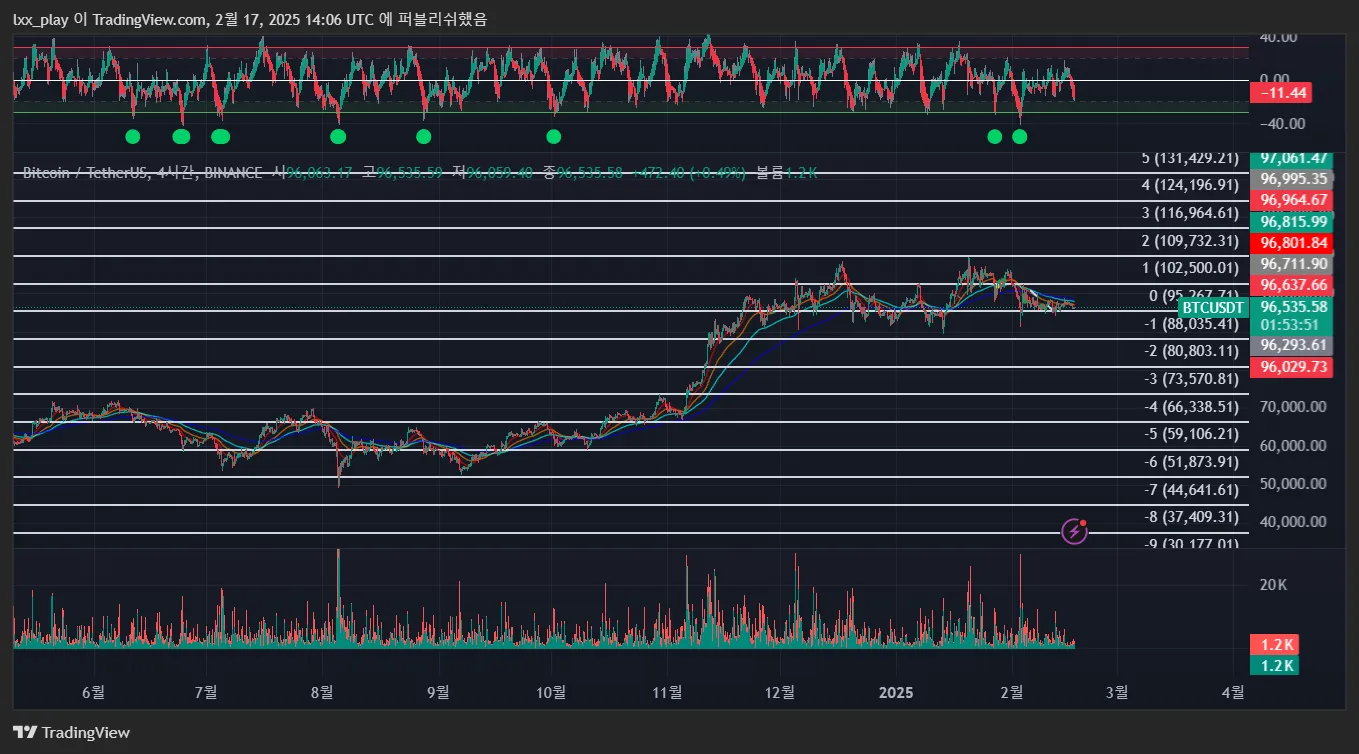Click the 4월 time axis label
The width and height of the screenshot is (1359, 754).
[1234, 691]
